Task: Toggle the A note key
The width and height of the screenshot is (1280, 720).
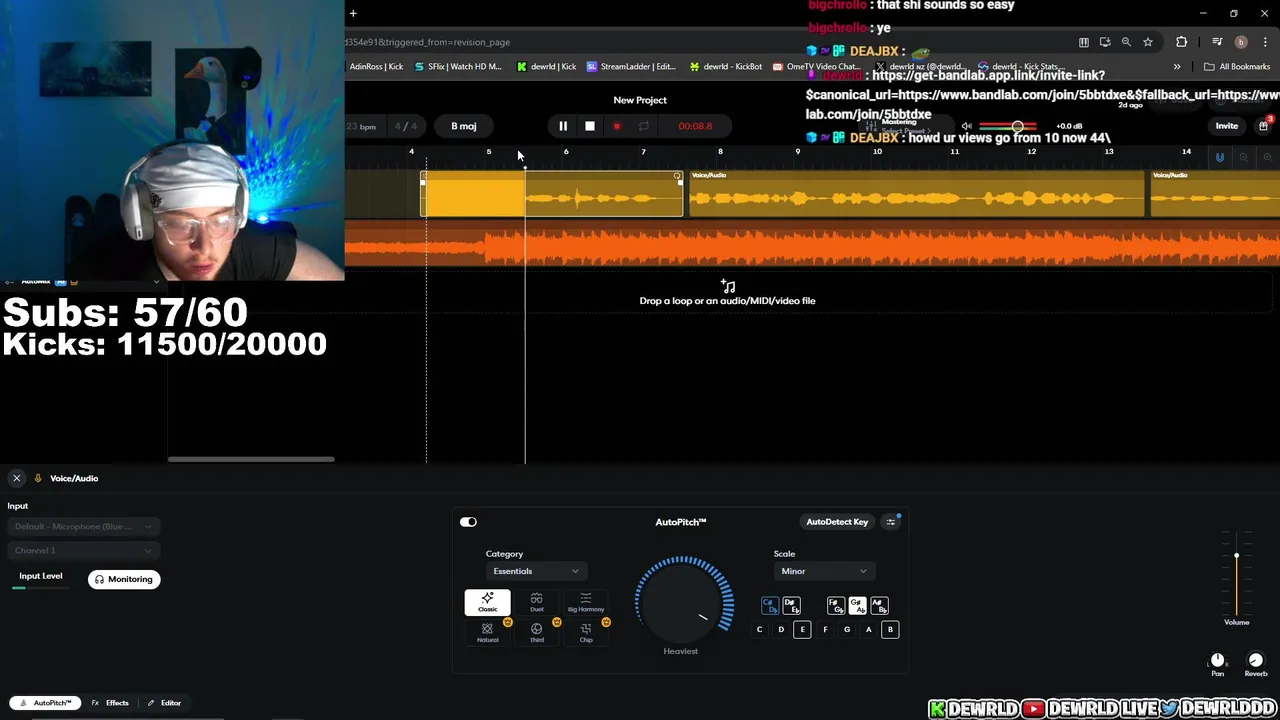Action: click(868, 629)
